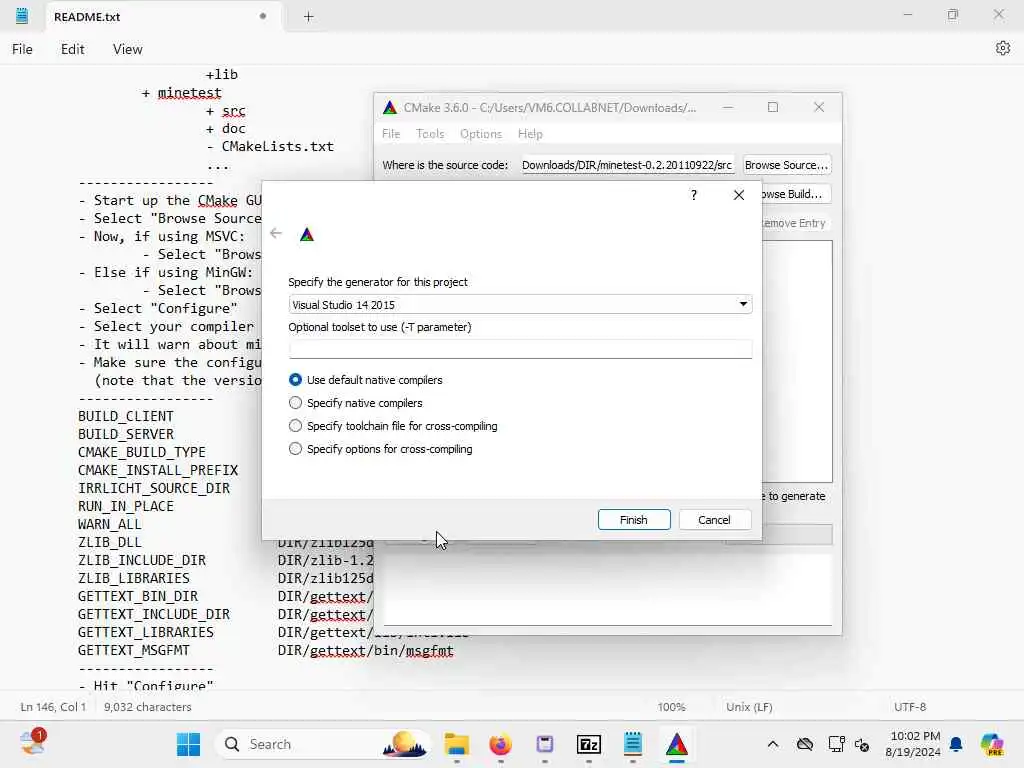Click BUILD_CLIENT line in README
Screen dimensions: 1024x768
125,416
